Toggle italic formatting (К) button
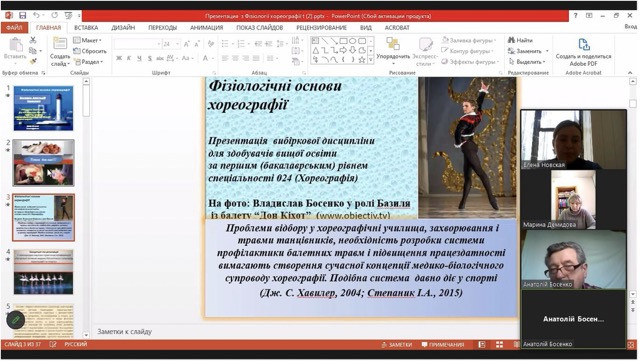 129,58
